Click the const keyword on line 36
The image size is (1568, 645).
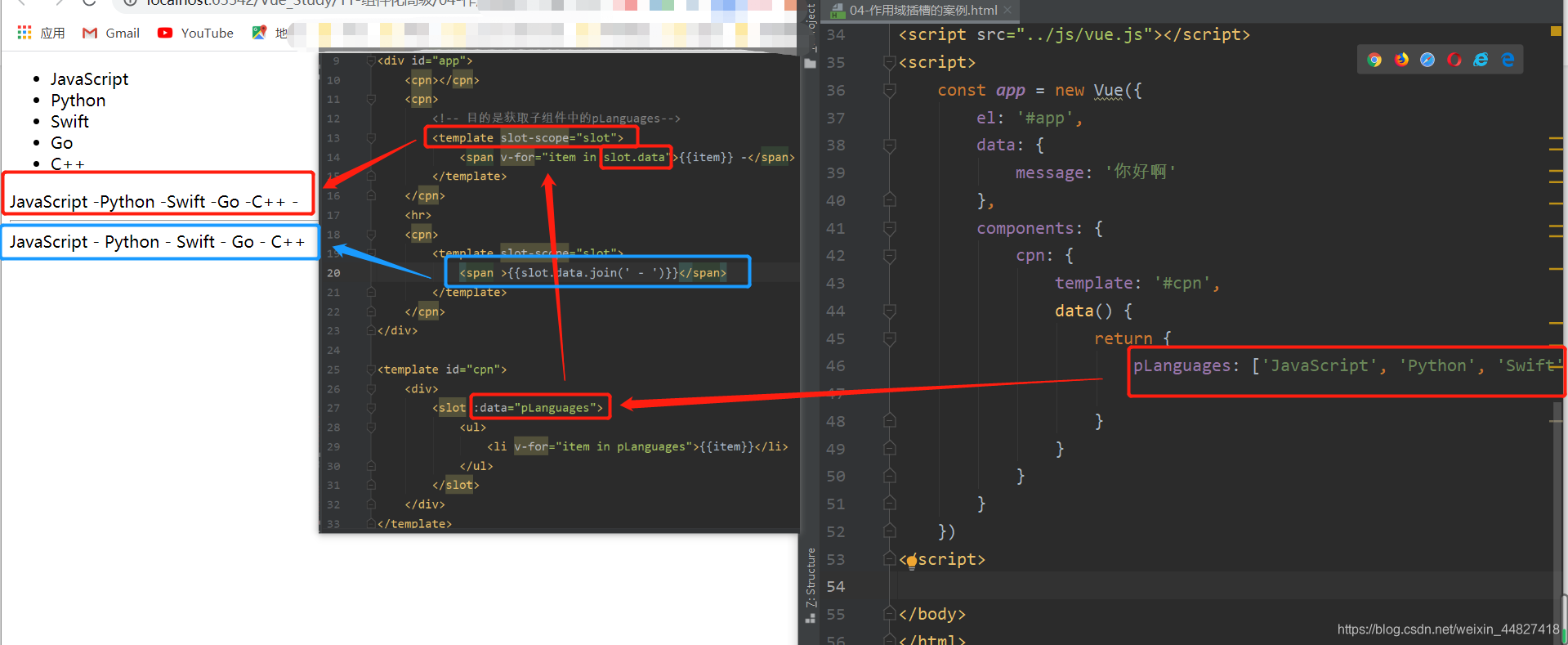pyautogui.click(x=962, y=90)
